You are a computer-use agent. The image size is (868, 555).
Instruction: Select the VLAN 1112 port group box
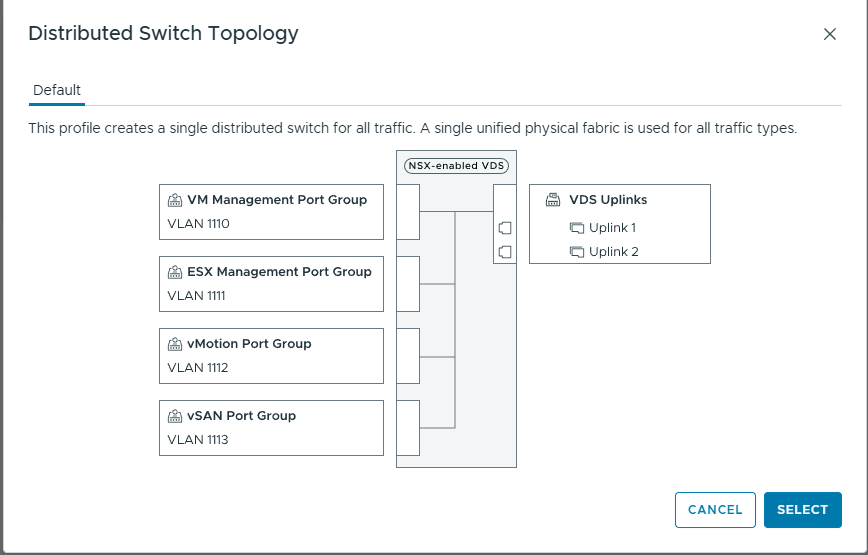tap(271, 356)
